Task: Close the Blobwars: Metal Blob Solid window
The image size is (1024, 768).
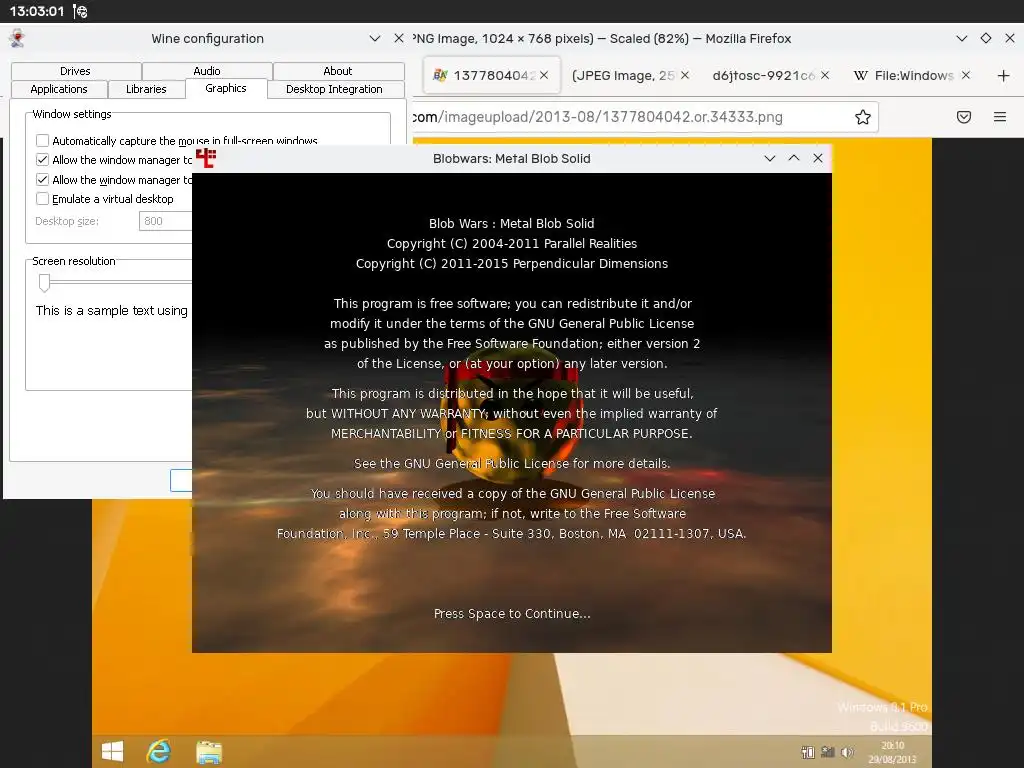Action: point(818,158)
